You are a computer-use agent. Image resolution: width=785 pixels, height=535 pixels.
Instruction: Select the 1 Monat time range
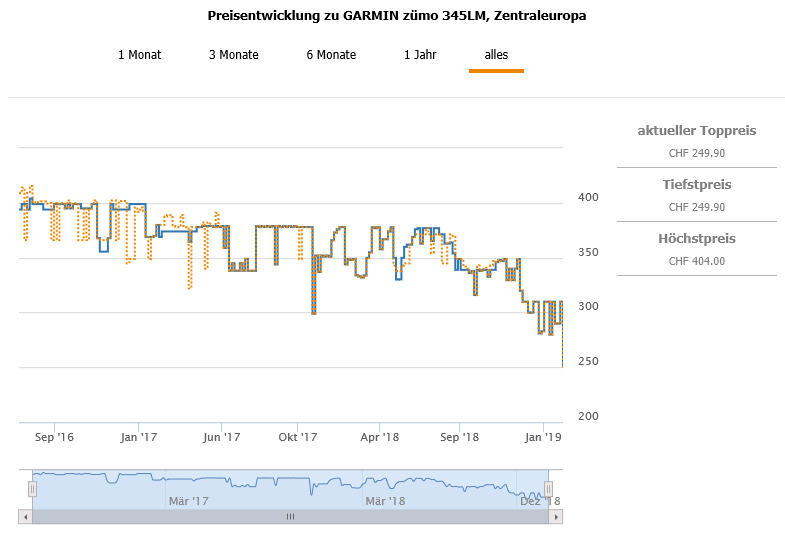point(139,55)
